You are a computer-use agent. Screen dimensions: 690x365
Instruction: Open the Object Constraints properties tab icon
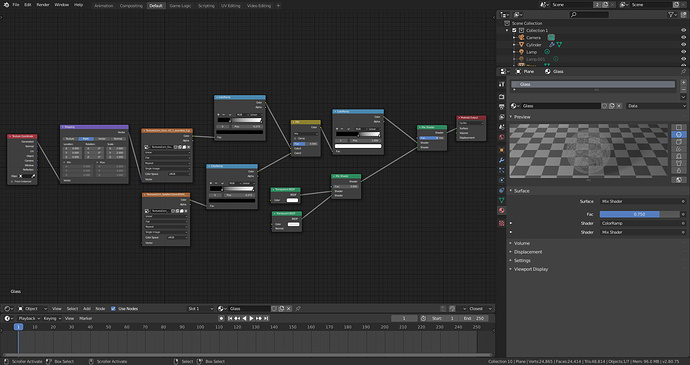(501, 190)
